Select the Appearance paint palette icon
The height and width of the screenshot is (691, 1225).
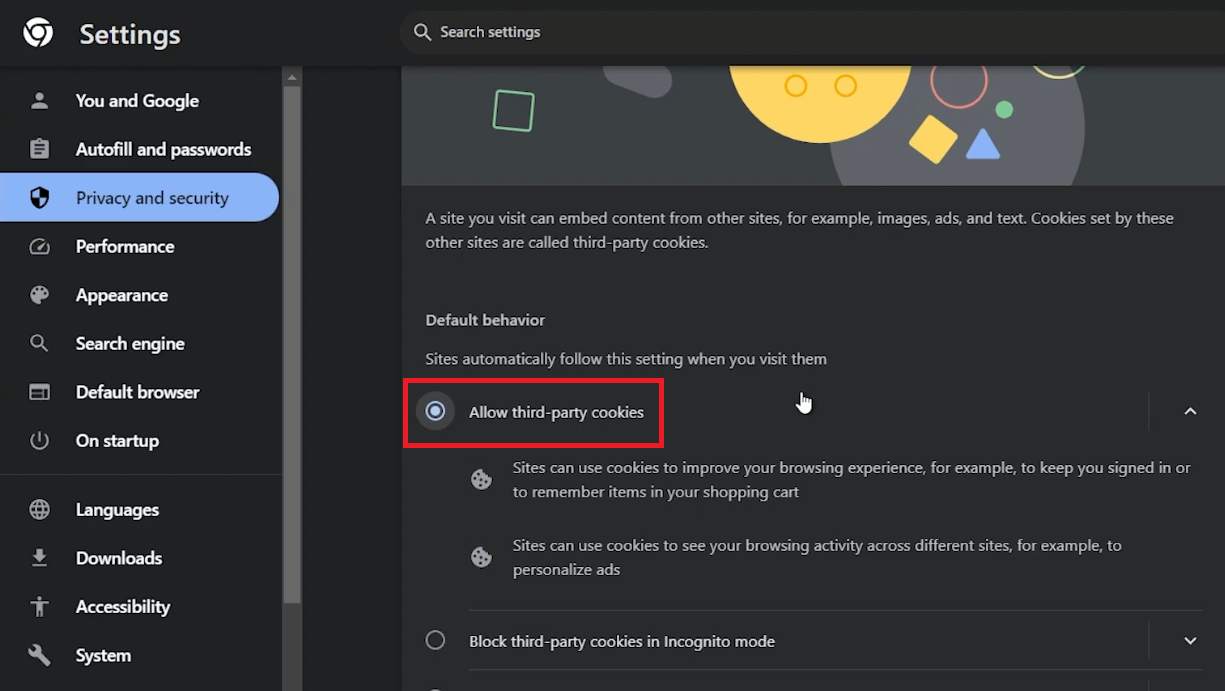click(39, 295)
